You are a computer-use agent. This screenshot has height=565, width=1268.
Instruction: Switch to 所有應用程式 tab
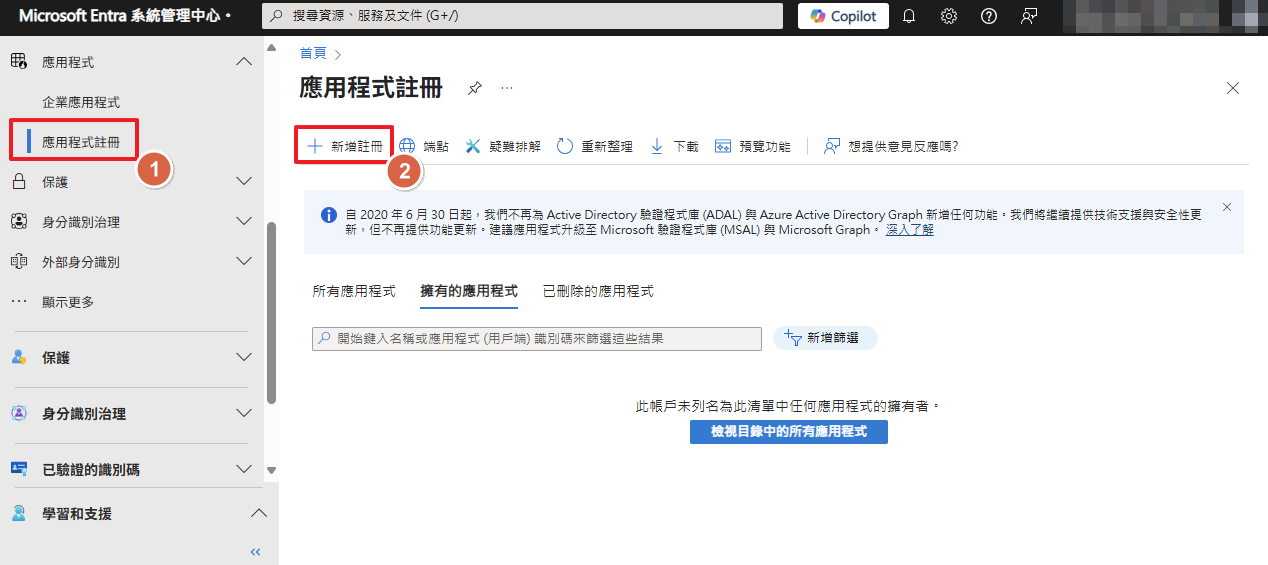pyautogui.click(x=354, y=291)
